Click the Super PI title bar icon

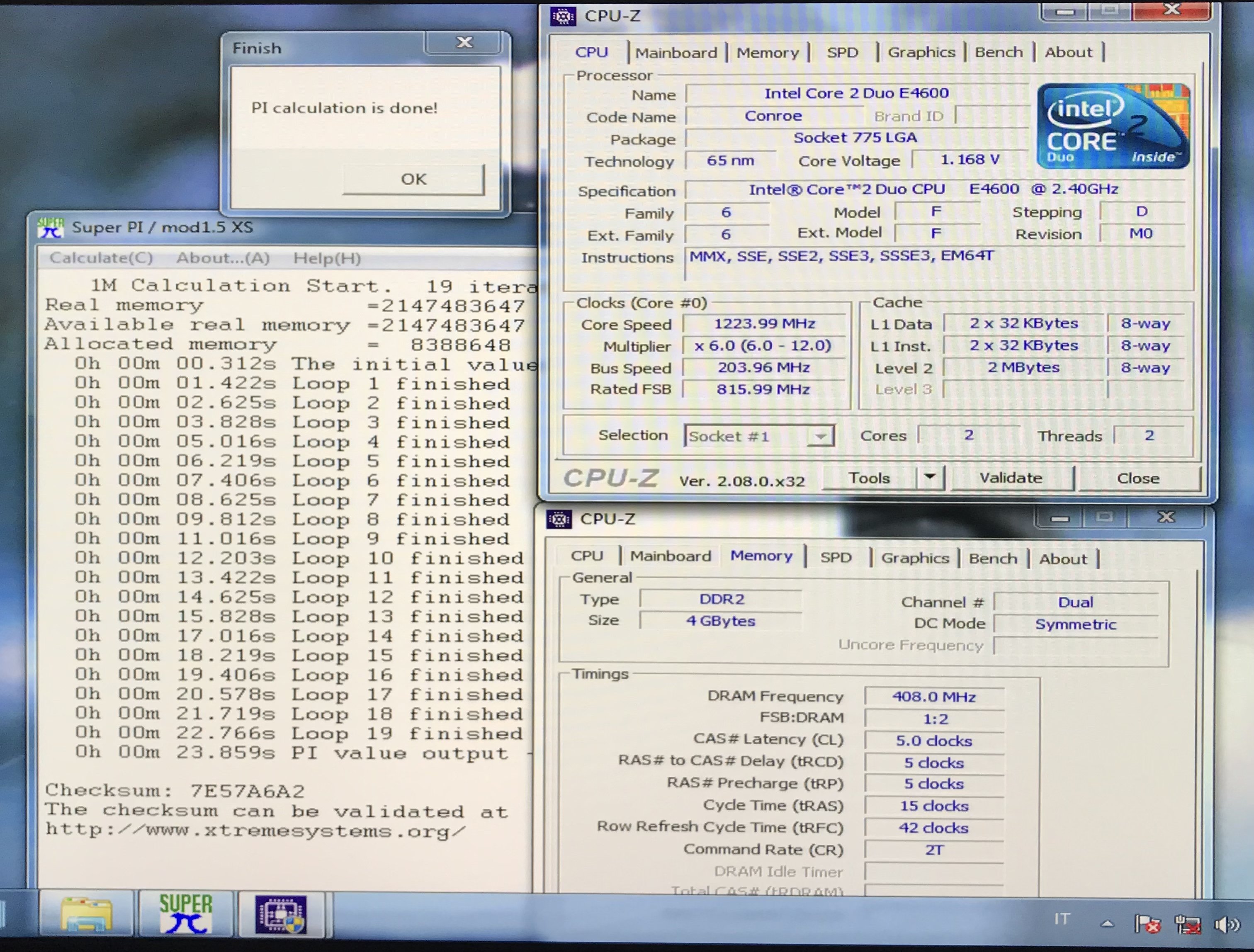pyautogui.click(x=51, y=228)
